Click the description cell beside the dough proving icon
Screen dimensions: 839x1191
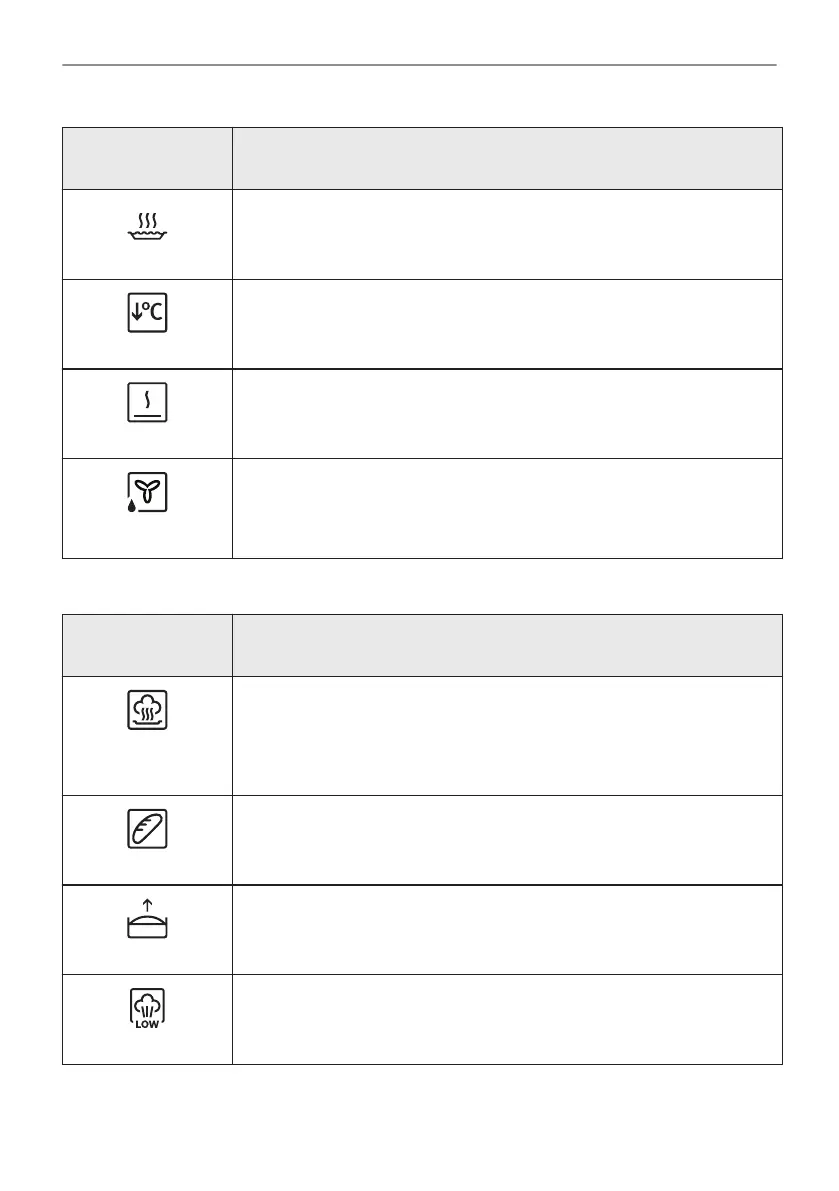tap(506, 929)
